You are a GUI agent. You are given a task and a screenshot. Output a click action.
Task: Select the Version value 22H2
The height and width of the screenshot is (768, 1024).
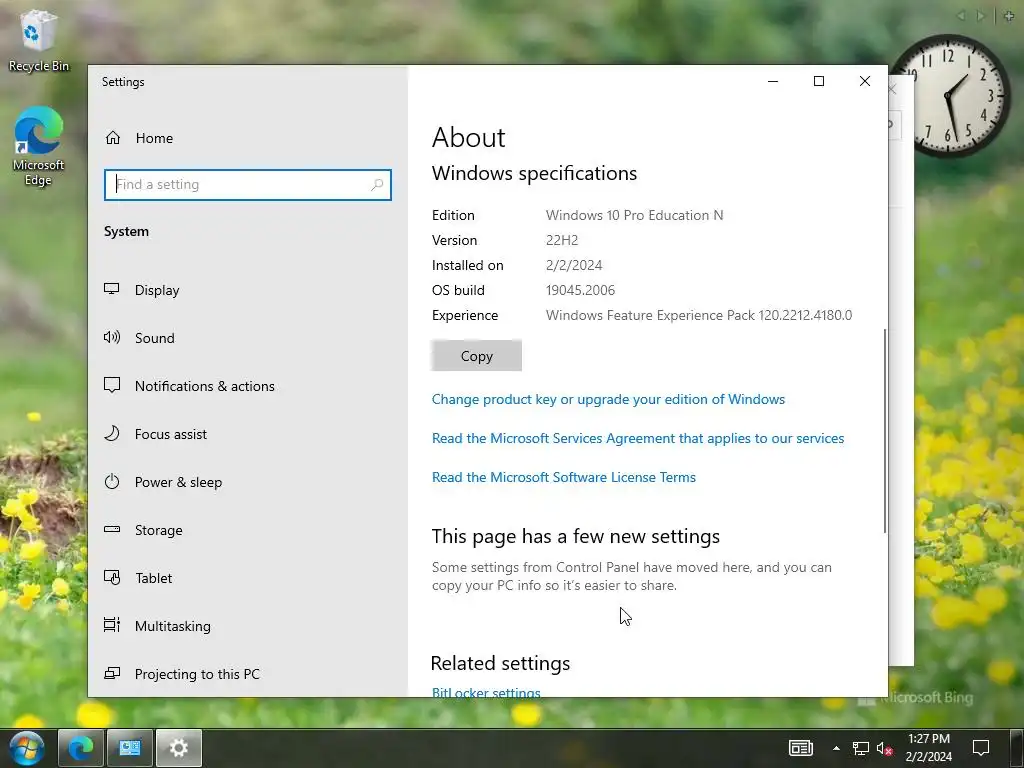tap(562, 240)
